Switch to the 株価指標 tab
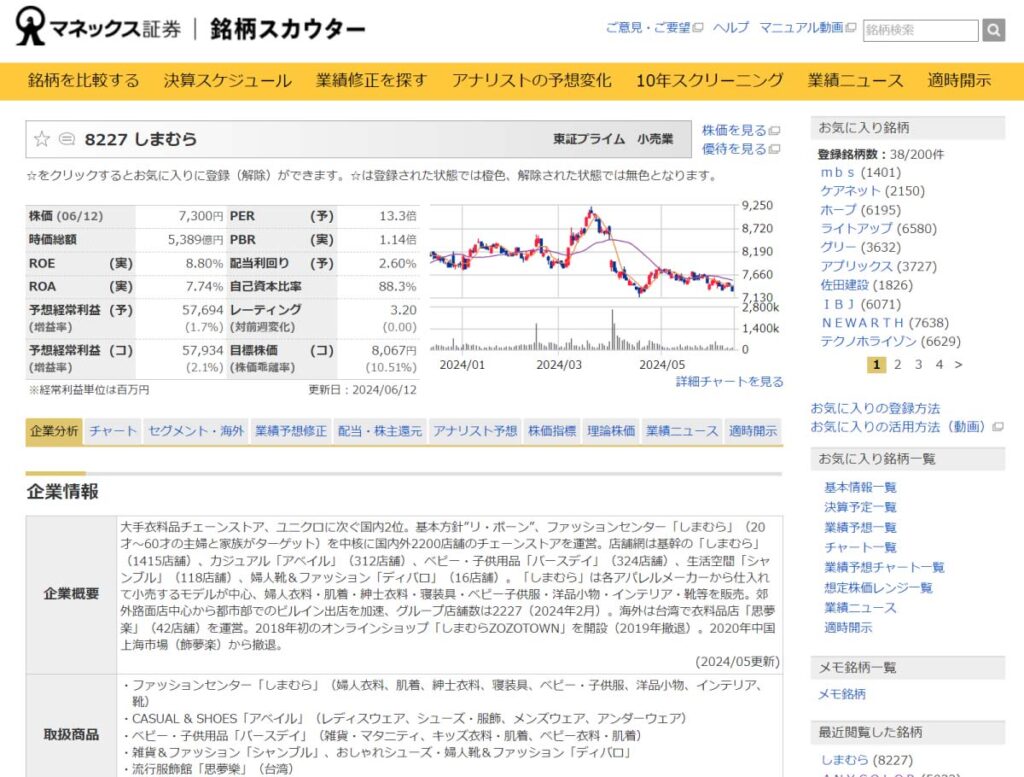The height and width of the screenshot is (777, 1024). pos(552,431)
